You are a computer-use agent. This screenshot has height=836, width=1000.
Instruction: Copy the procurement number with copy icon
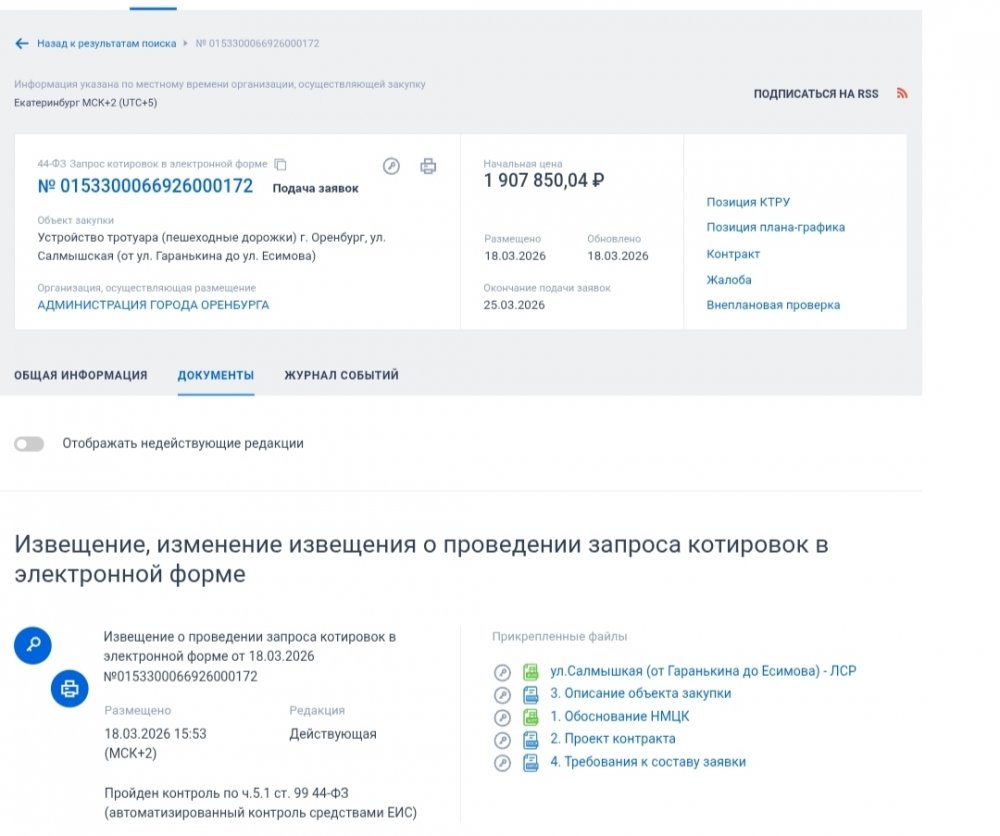281,164
